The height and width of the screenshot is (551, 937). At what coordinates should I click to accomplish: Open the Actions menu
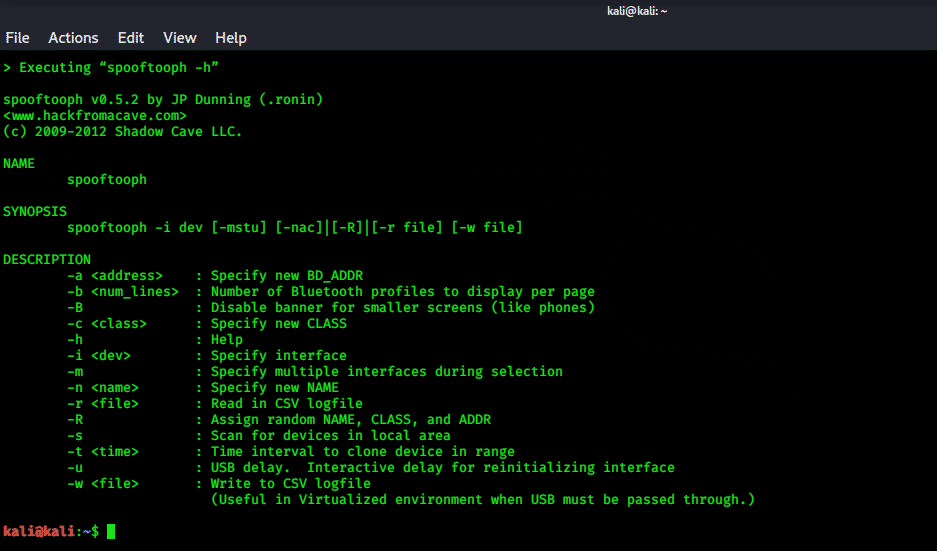point(73,38)
